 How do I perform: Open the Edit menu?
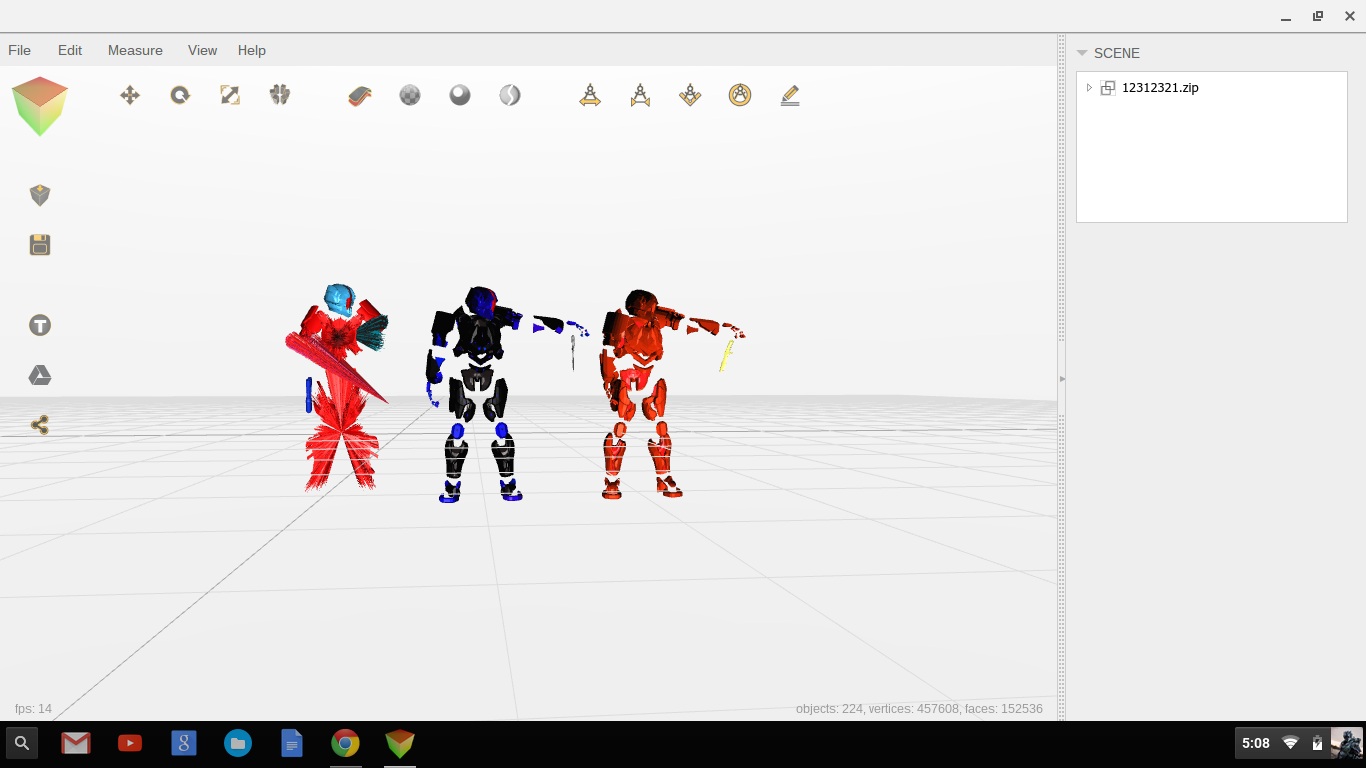[70, 50]
